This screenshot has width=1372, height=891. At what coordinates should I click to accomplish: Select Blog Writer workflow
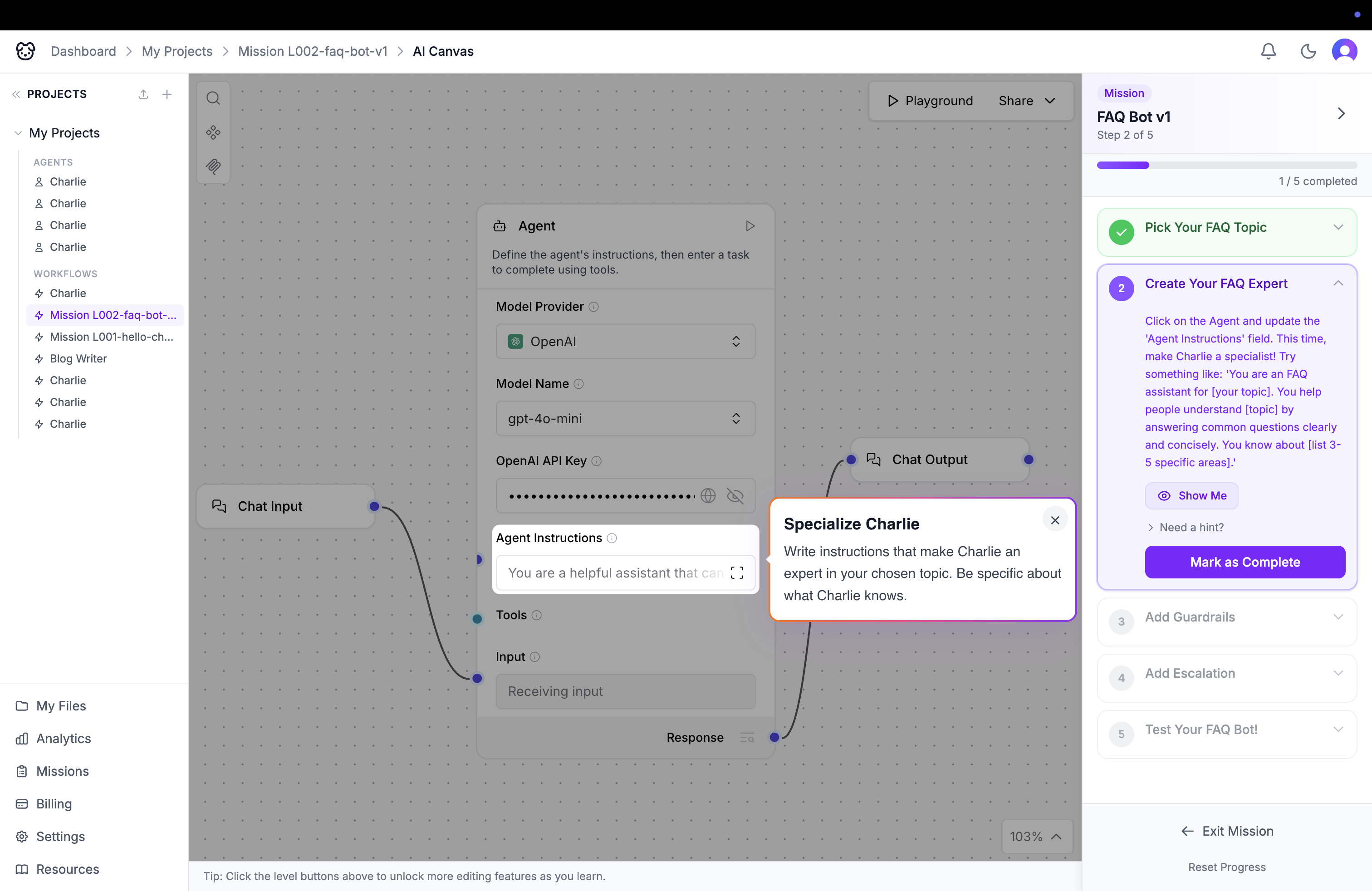(x=78, y=358)
